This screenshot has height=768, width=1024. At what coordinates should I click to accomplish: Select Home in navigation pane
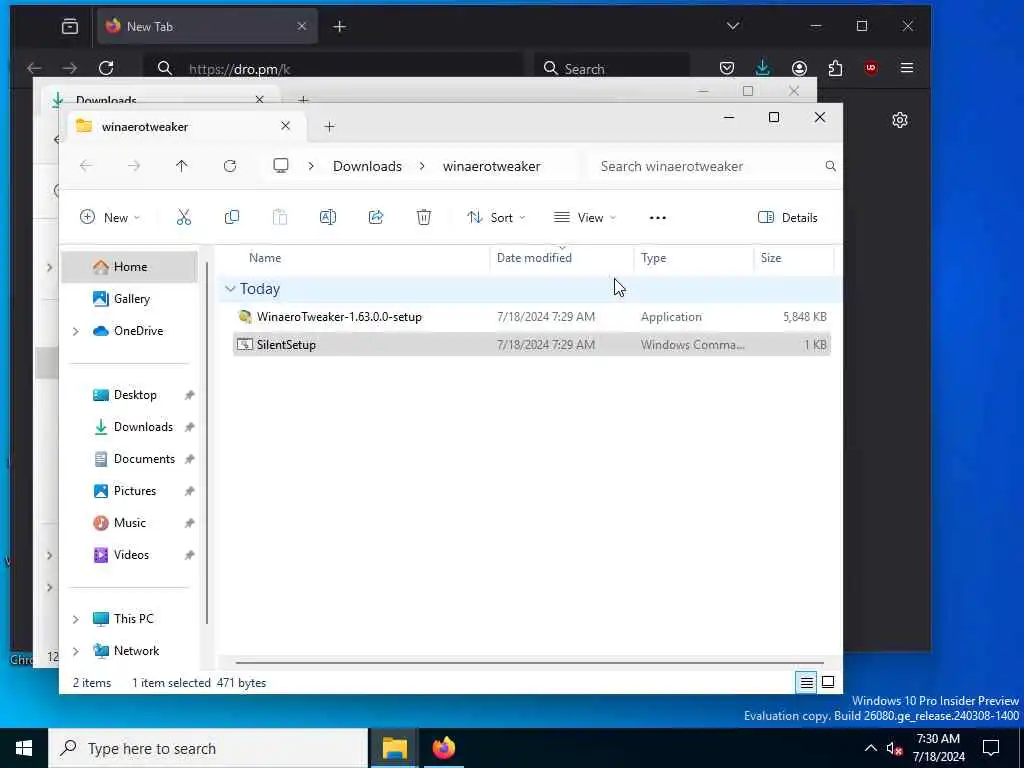click(x=129, y=266)
